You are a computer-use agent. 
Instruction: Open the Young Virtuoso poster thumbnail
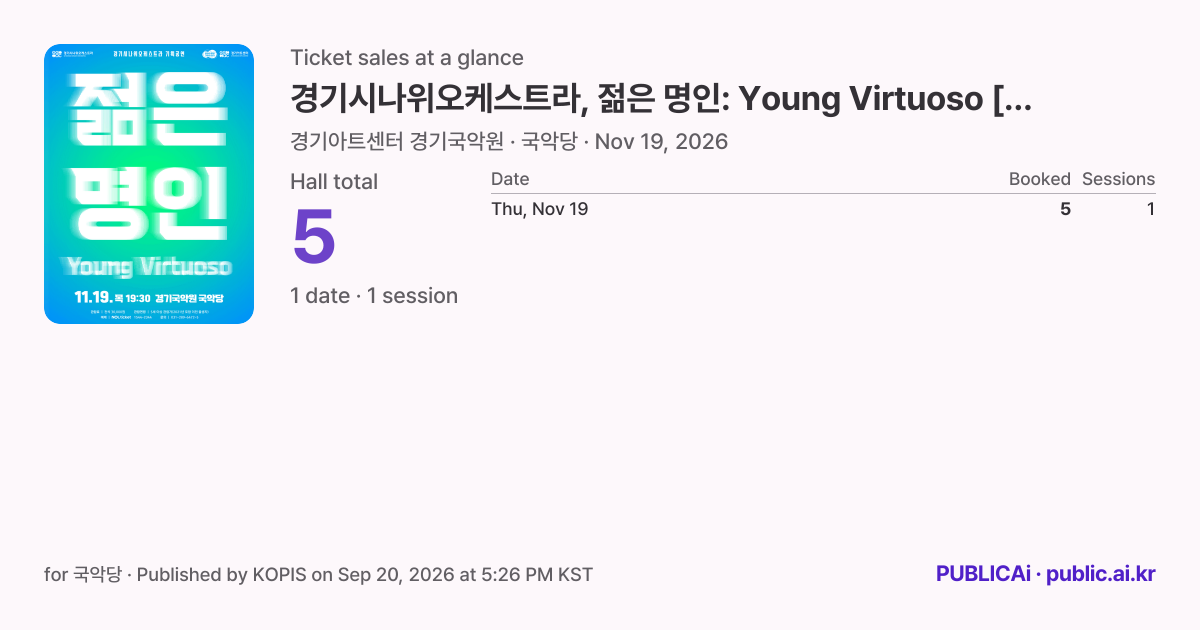[149, 184]
